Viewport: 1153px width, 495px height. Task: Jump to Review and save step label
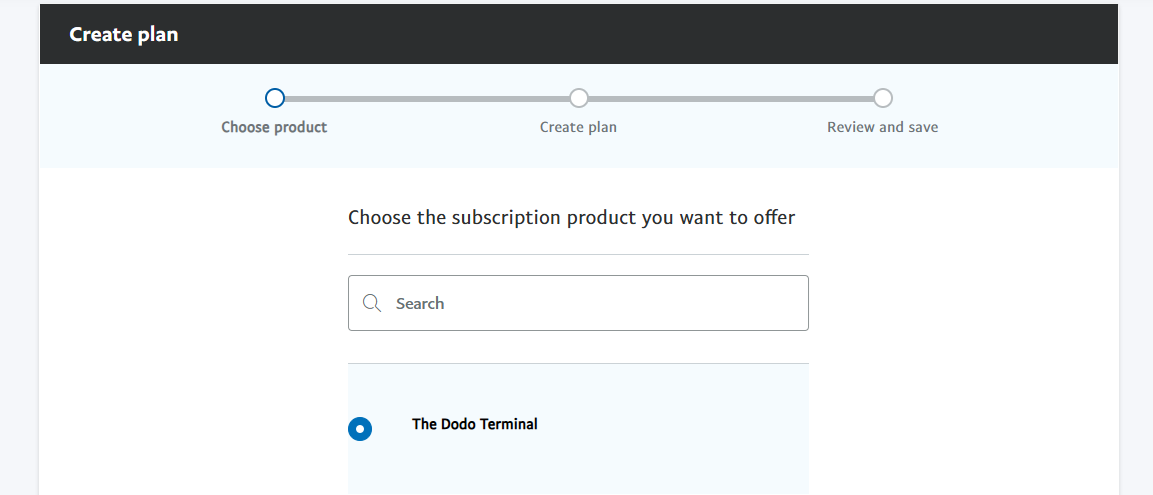coord(882,127)
